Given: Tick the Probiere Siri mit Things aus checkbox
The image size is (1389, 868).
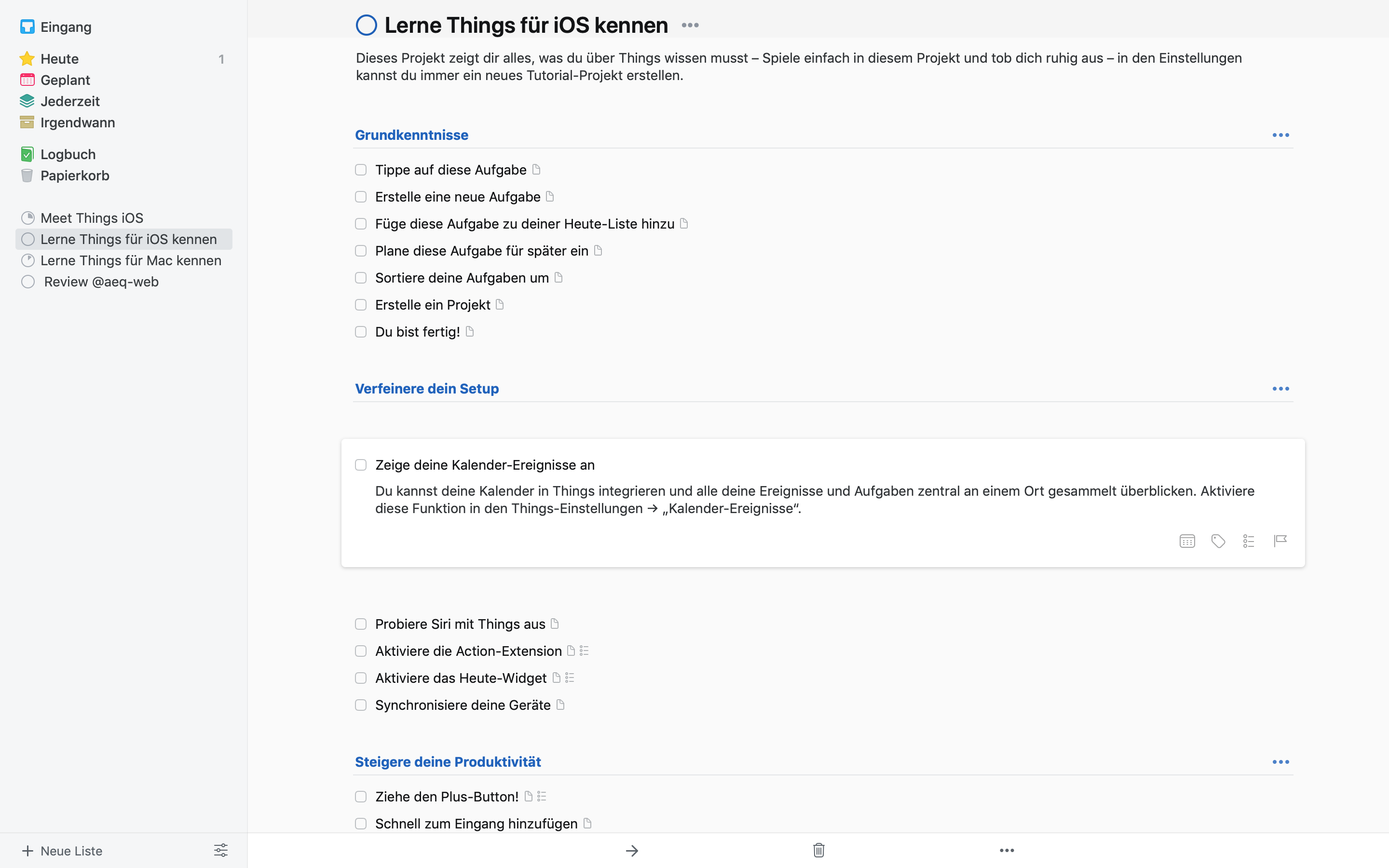Looking at the screenshot, I should click(360, 624).
